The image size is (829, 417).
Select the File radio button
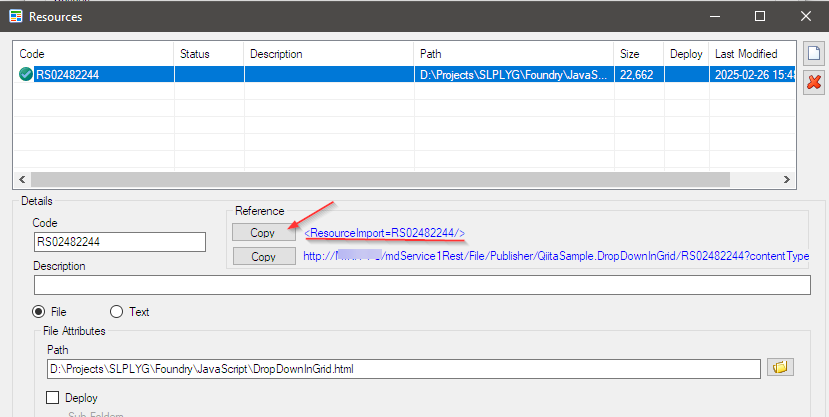[39, 312]
